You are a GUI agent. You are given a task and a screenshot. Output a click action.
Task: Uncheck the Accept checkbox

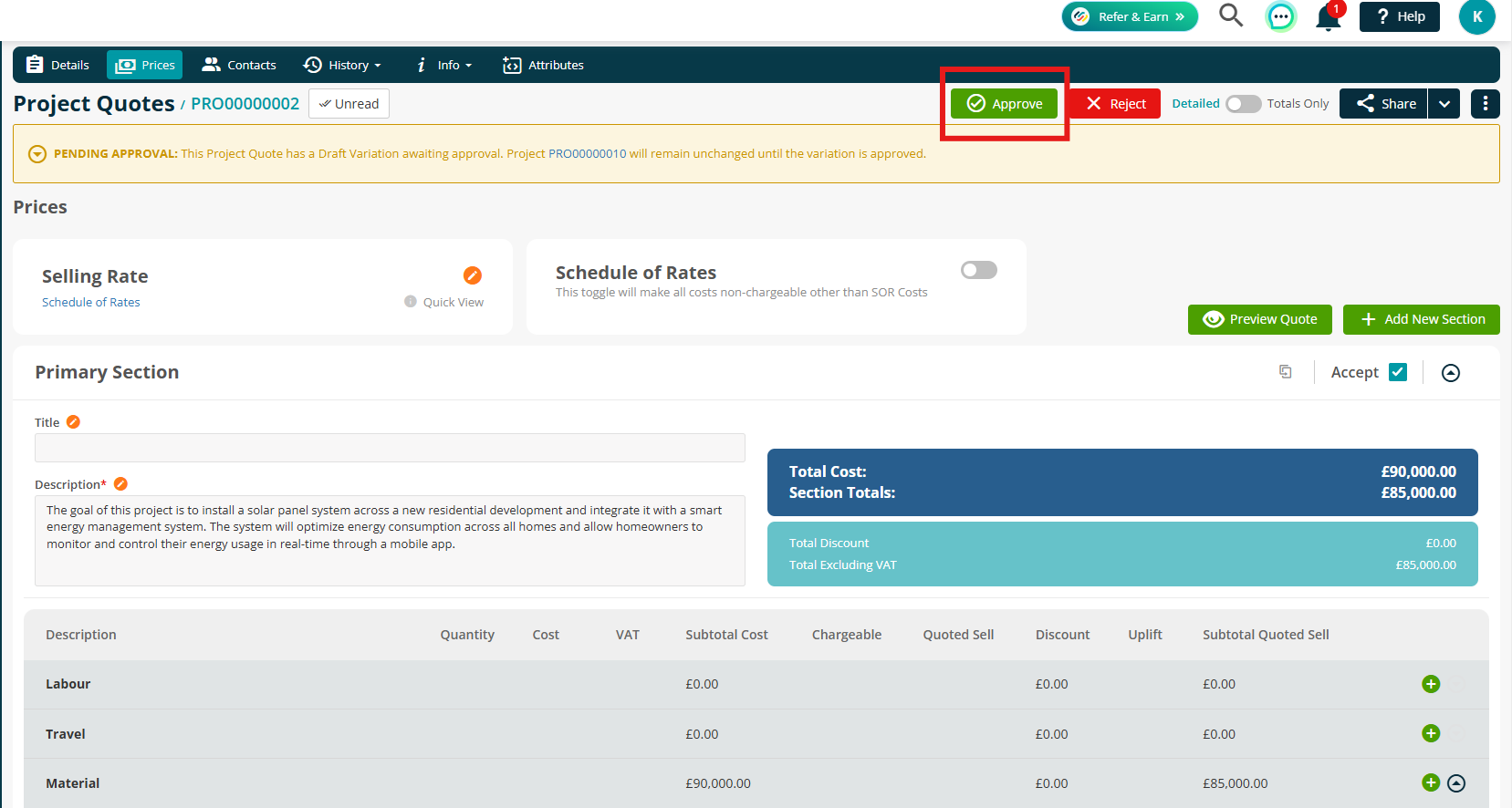(1398, 372)
